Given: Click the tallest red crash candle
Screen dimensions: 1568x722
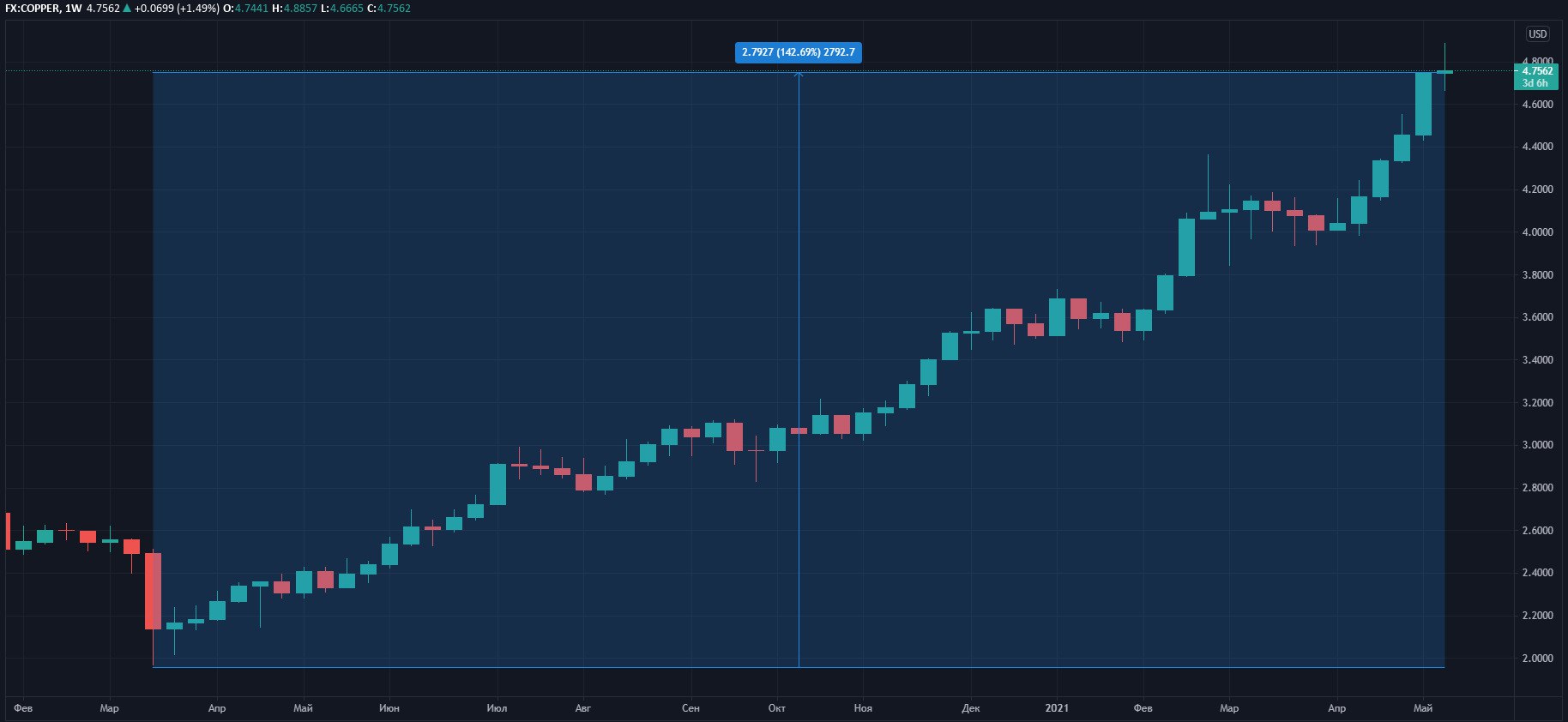Looking at the screenshot, I should (x=153, y=591).
